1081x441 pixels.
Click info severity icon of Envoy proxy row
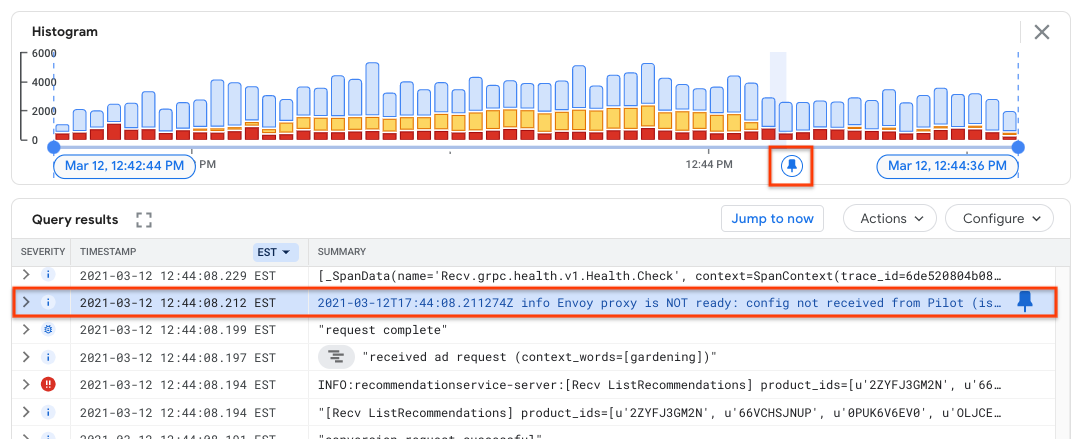point(48,302)
